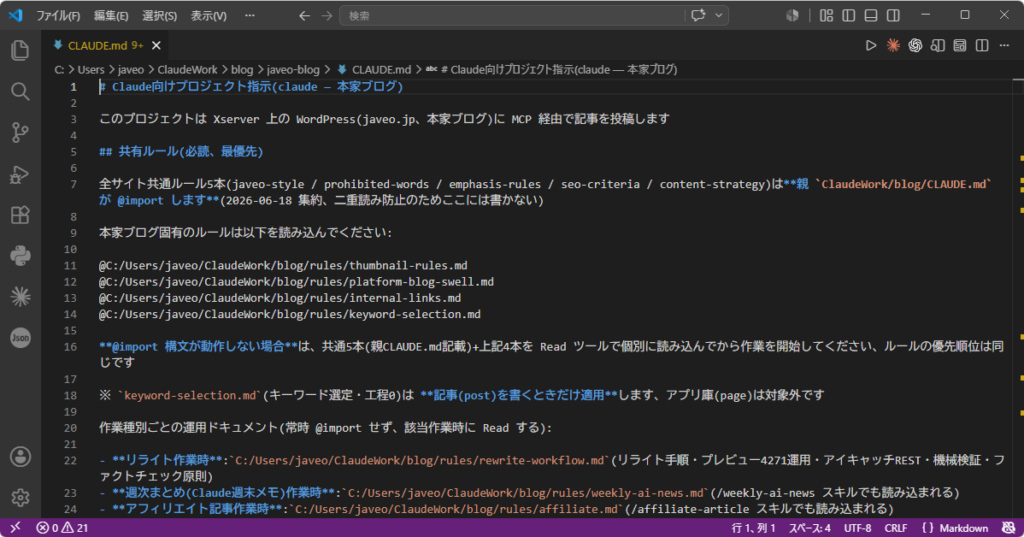Split the editor to the right

click(x=982, y=45)
